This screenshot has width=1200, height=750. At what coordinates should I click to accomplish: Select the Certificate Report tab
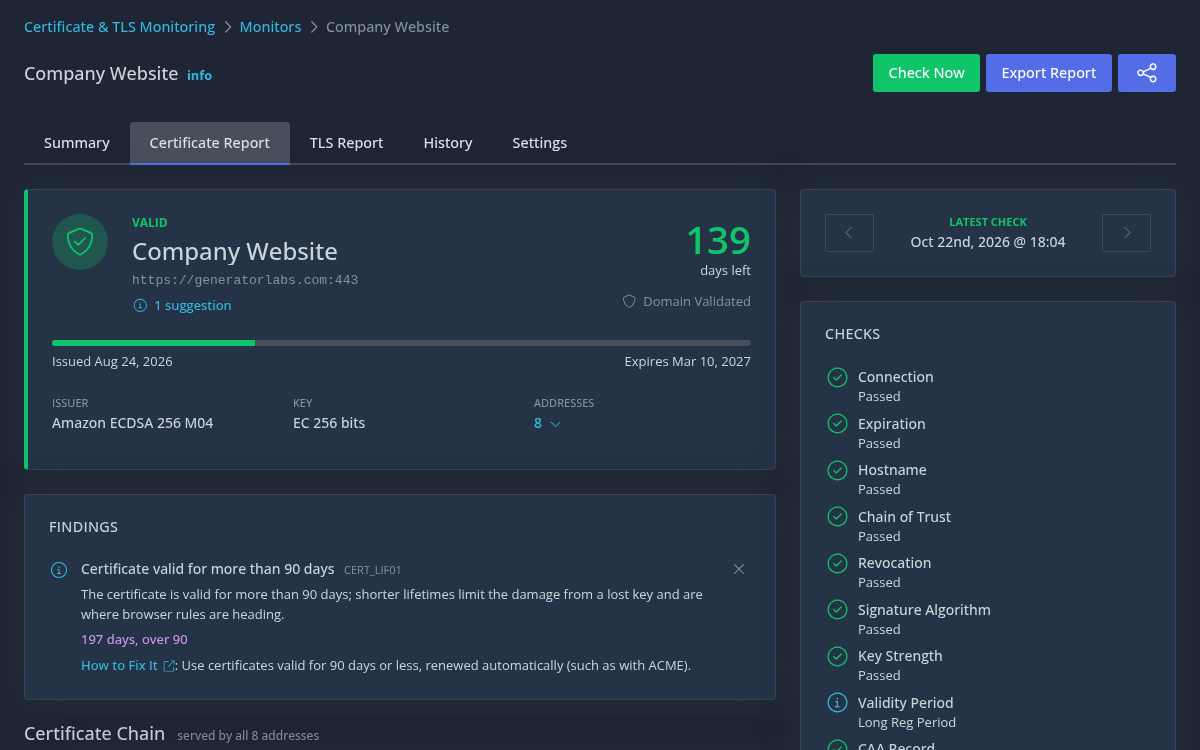click(x=210, y=143)
